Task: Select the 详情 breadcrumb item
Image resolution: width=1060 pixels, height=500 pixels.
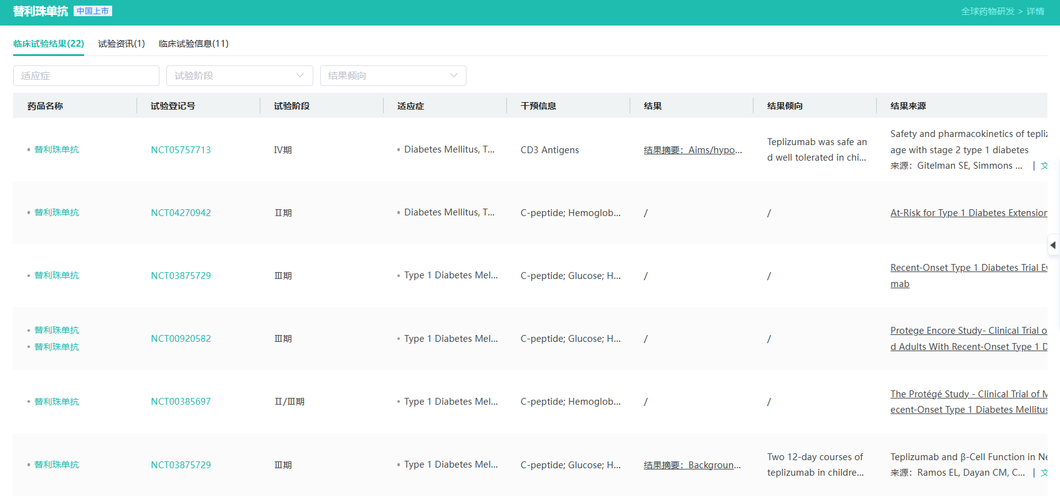Action: pos(1035,11)
